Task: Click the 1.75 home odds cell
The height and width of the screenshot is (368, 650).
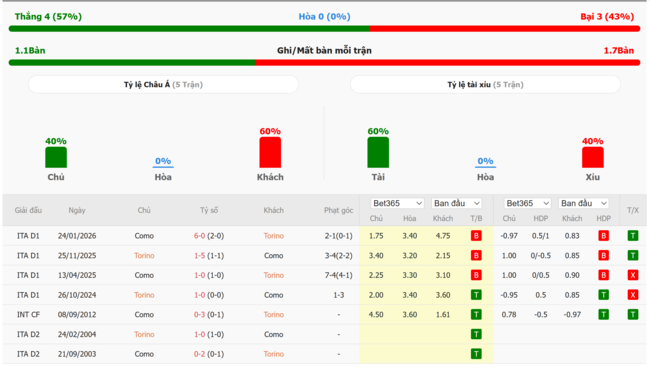Action: click(x=376, y=236)
